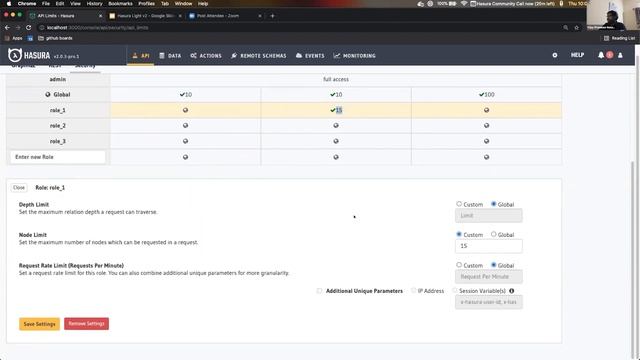The width and height of the screenshot is (640, 360).
Task: Switch to the Zoom browser tab
Action: click(224, 16)
